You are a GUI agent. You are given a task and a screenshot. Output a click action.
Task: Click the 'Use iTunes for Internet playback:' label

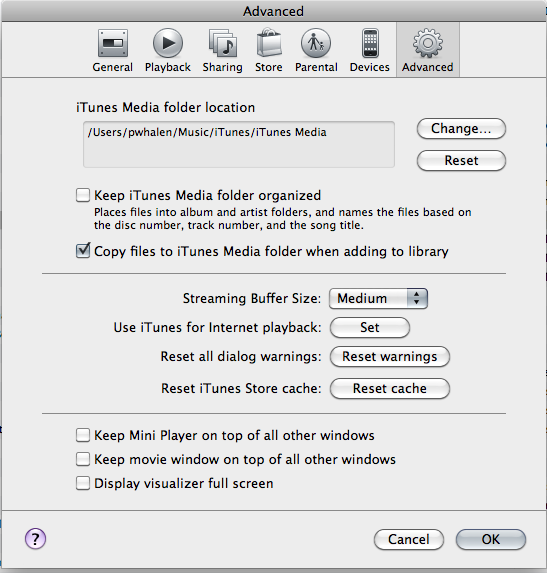tap(217, 327)
